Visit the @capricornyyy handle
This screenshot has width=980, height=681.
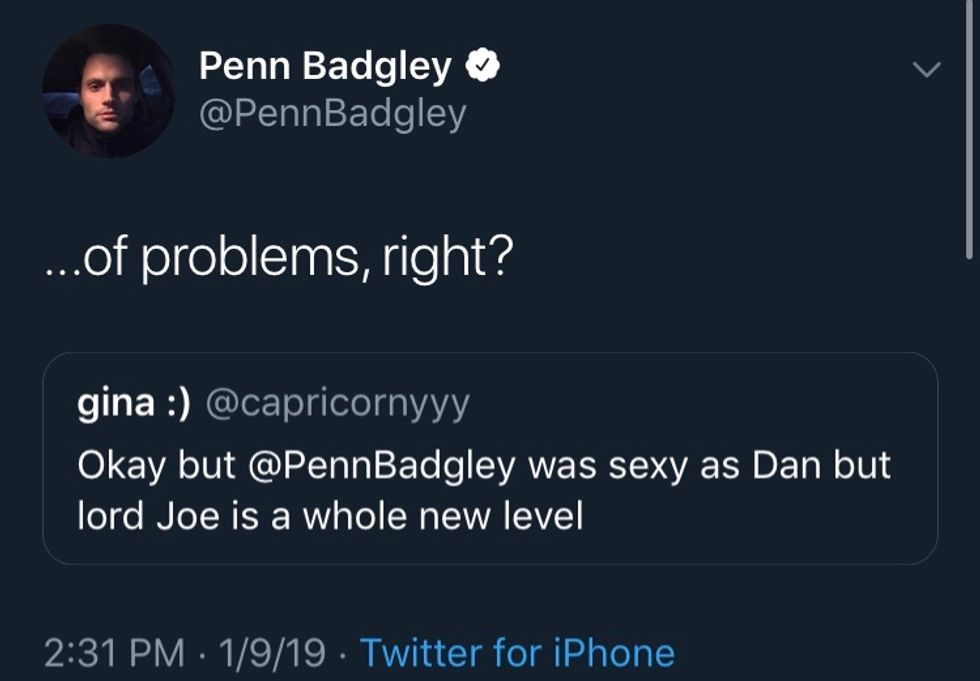(337, 404)
